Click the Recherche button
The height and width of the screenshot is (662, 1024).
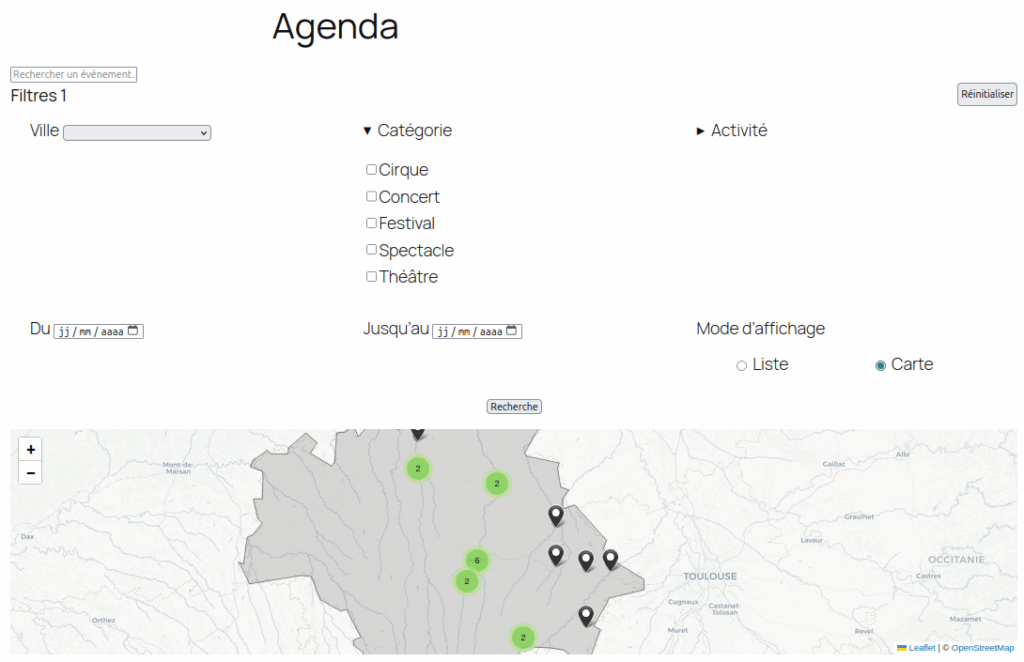tap(514, 407)
